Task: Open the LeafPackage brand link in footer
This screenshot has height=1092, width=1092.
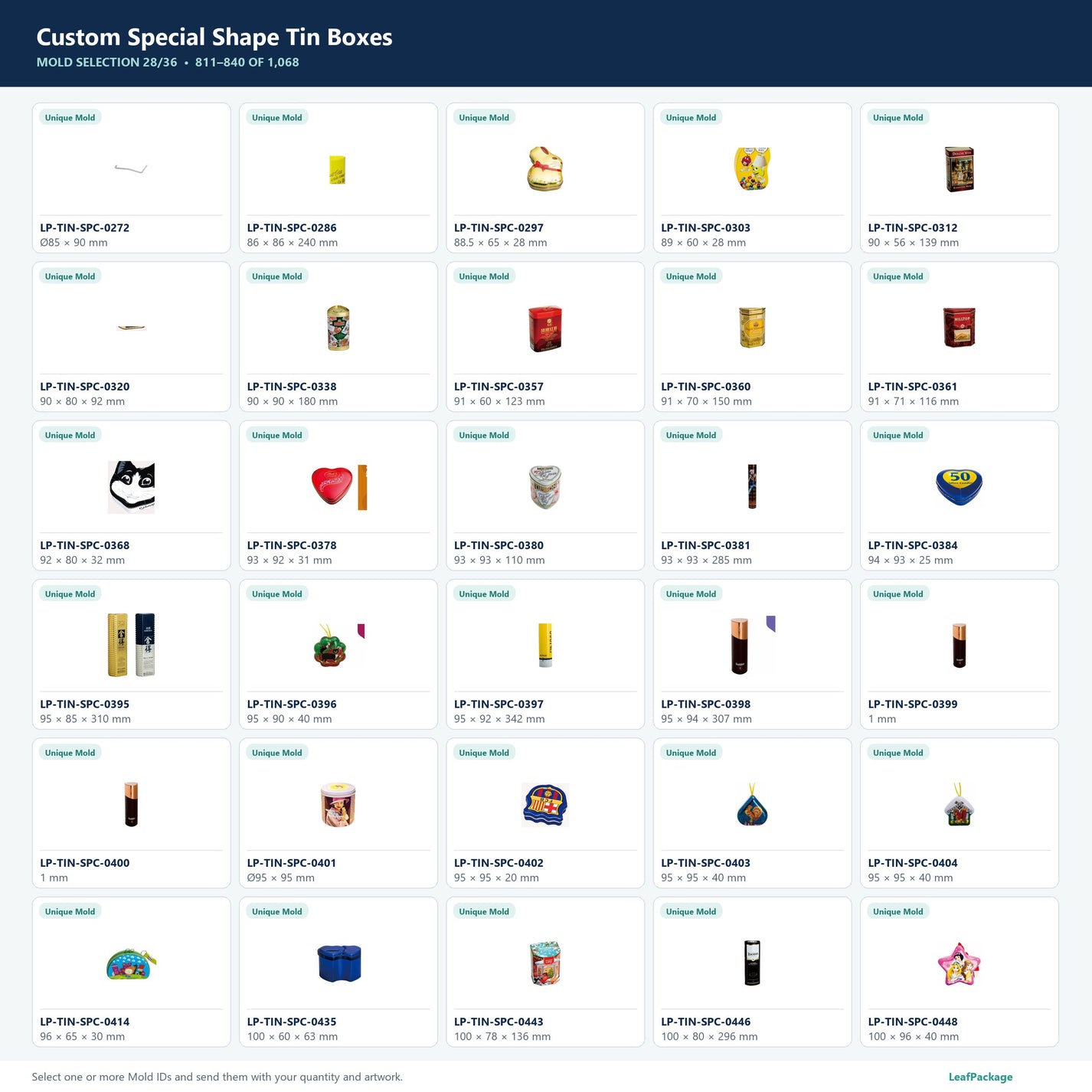Action: click(x=980, y=1077)
